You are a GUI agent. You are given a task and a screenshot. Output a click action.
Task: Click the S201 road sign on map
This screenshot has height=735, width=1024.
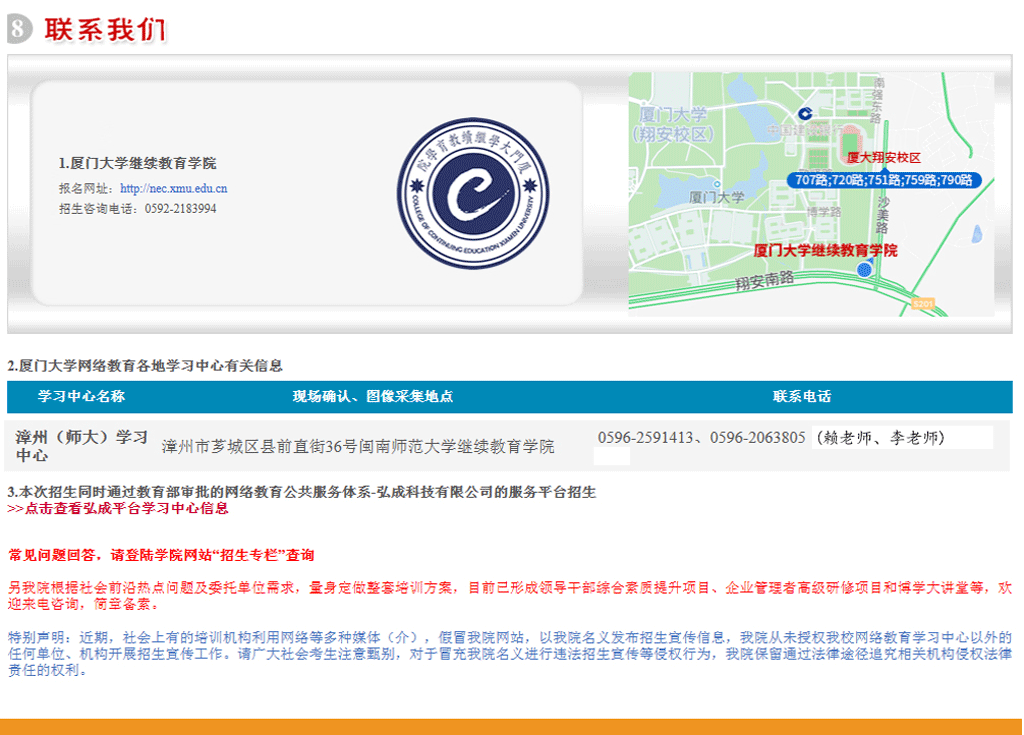pos(923,304)
